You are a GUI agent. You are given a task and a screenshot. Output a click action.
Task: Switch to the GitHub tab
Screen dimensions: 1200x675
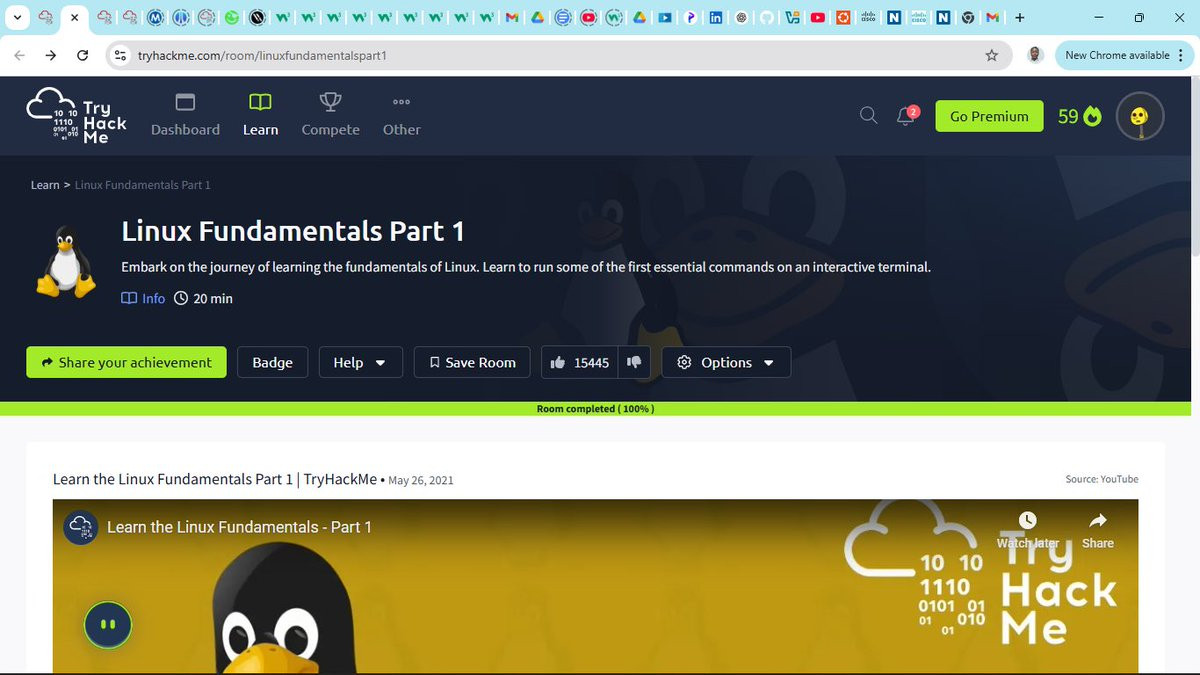[x=767, y=17]
